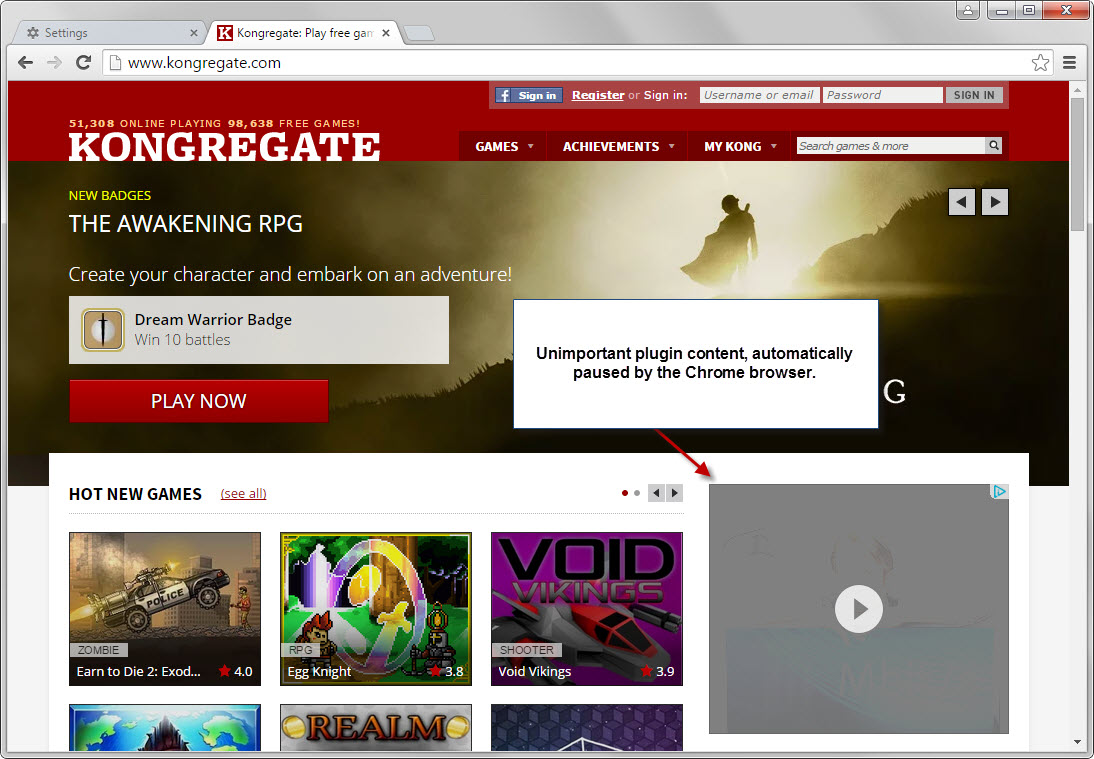Go back using the browser back arrow
1094x759 pixels.
coord(26,63)
